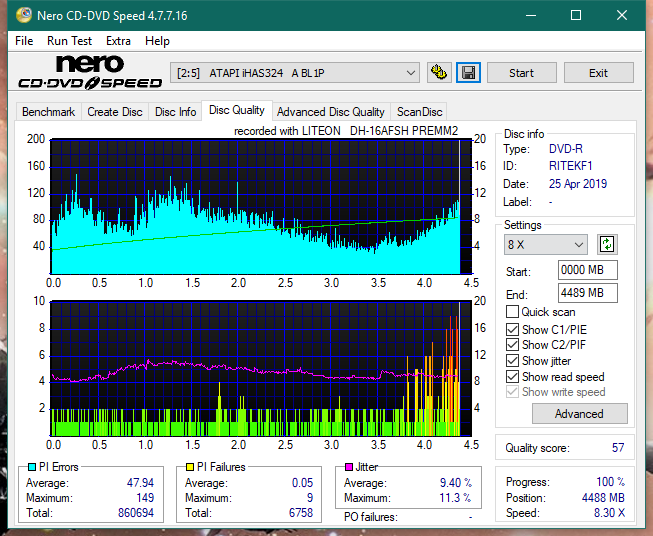Image resolution: width=653 pixels, height=536 pixels.
Task: Open the drive options icon
Action: pyautogui.click(x=439, y=73)
